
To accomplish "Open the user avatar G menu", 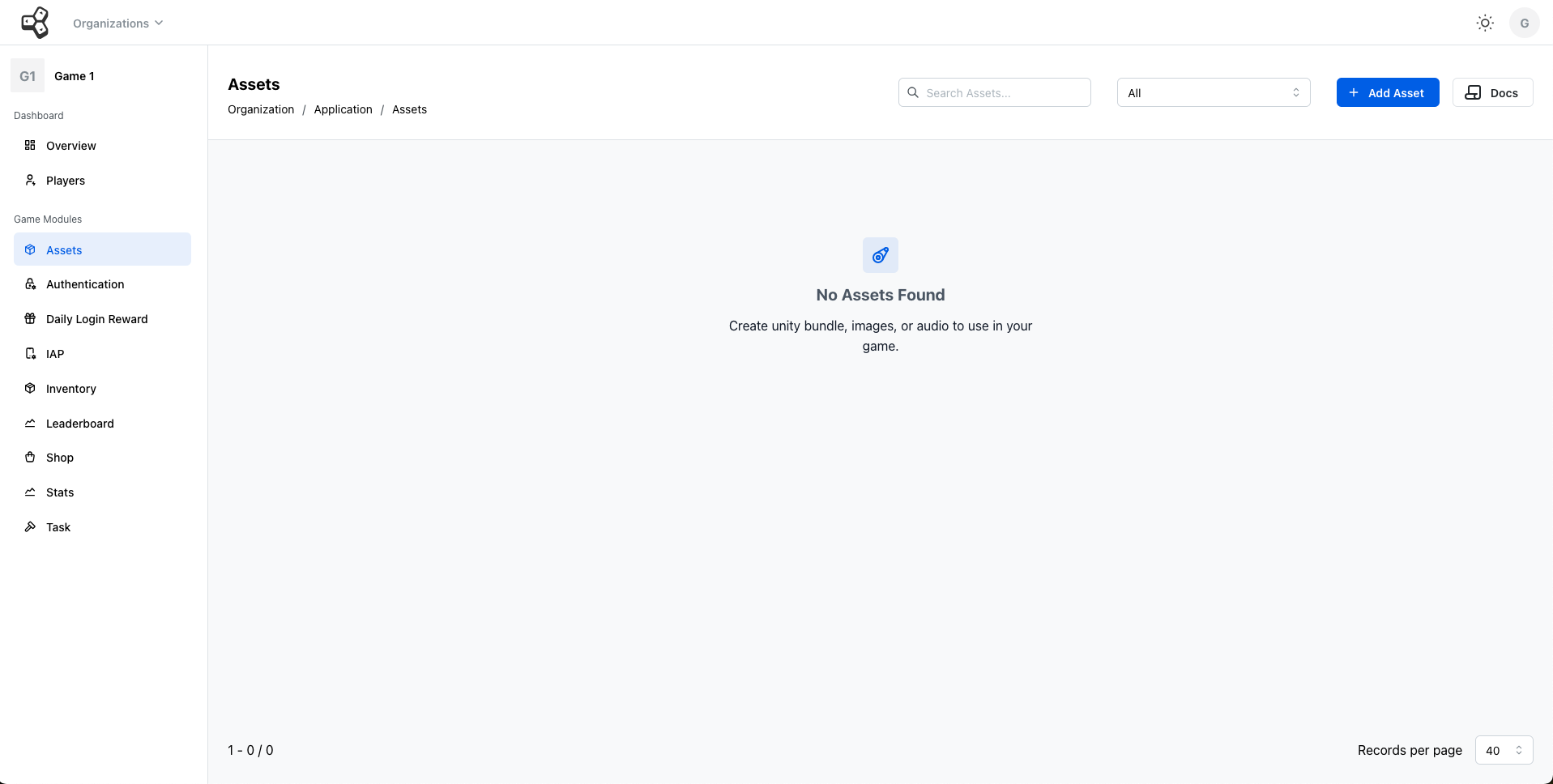I will [x=1524, y=23].
